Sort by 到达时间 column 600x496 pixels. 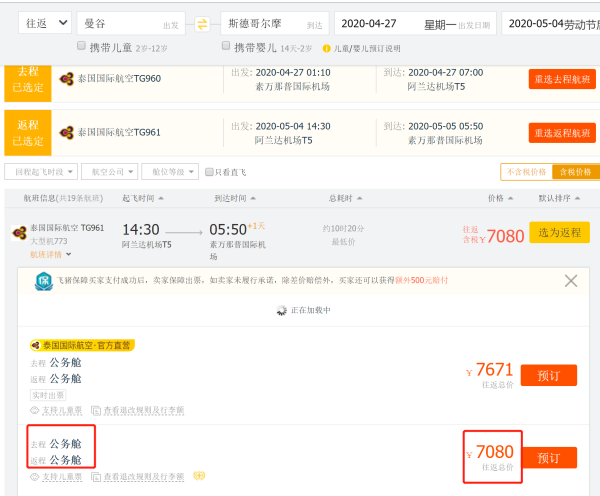pyautogui.click(x=235, y=198)
